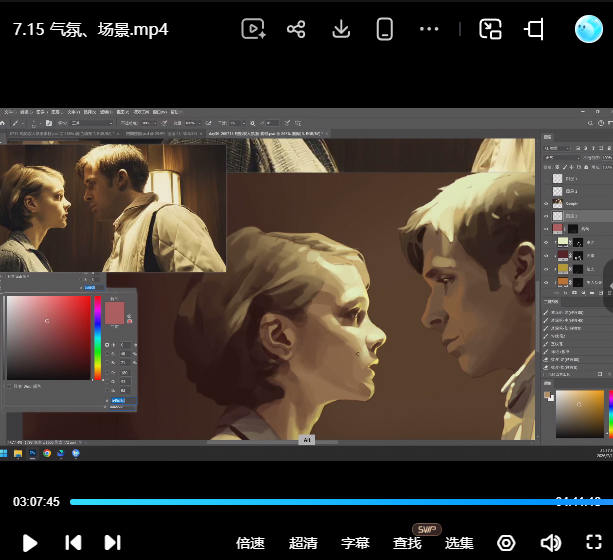
Task: Pick from the orange Color panel field
Action: click(x=580, y=414)
